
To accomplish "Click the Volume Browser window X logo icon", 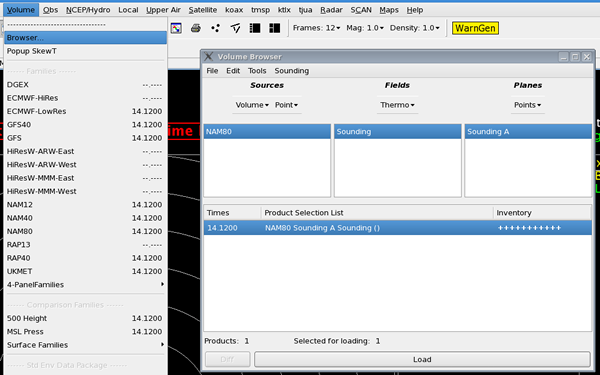I will click(x=209, y=57).
